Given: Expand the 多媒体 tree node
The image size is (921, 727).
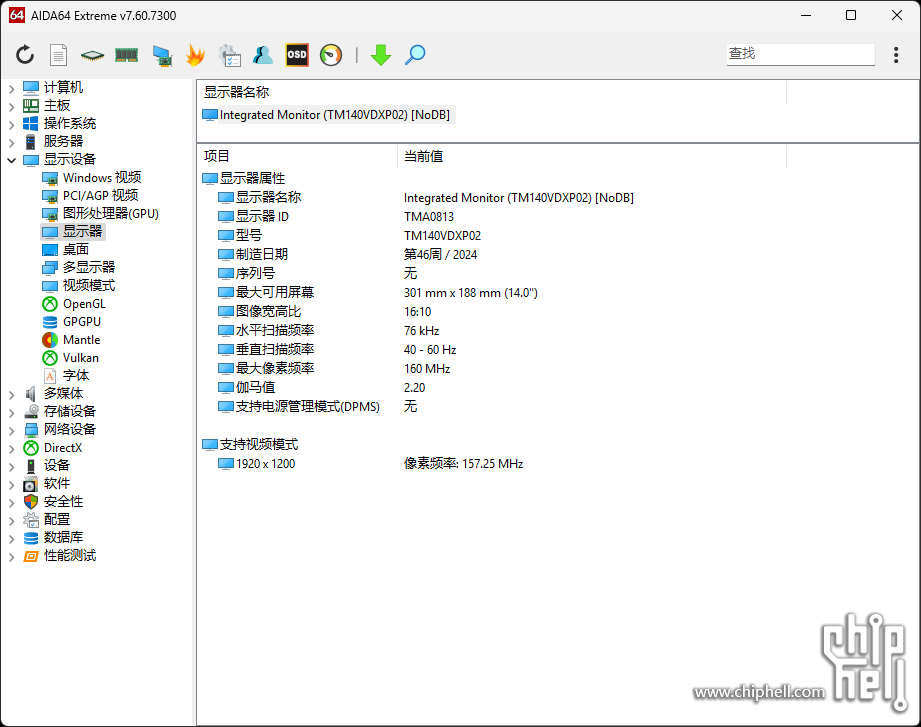Looking at the screenshot, I should [12, 395].
